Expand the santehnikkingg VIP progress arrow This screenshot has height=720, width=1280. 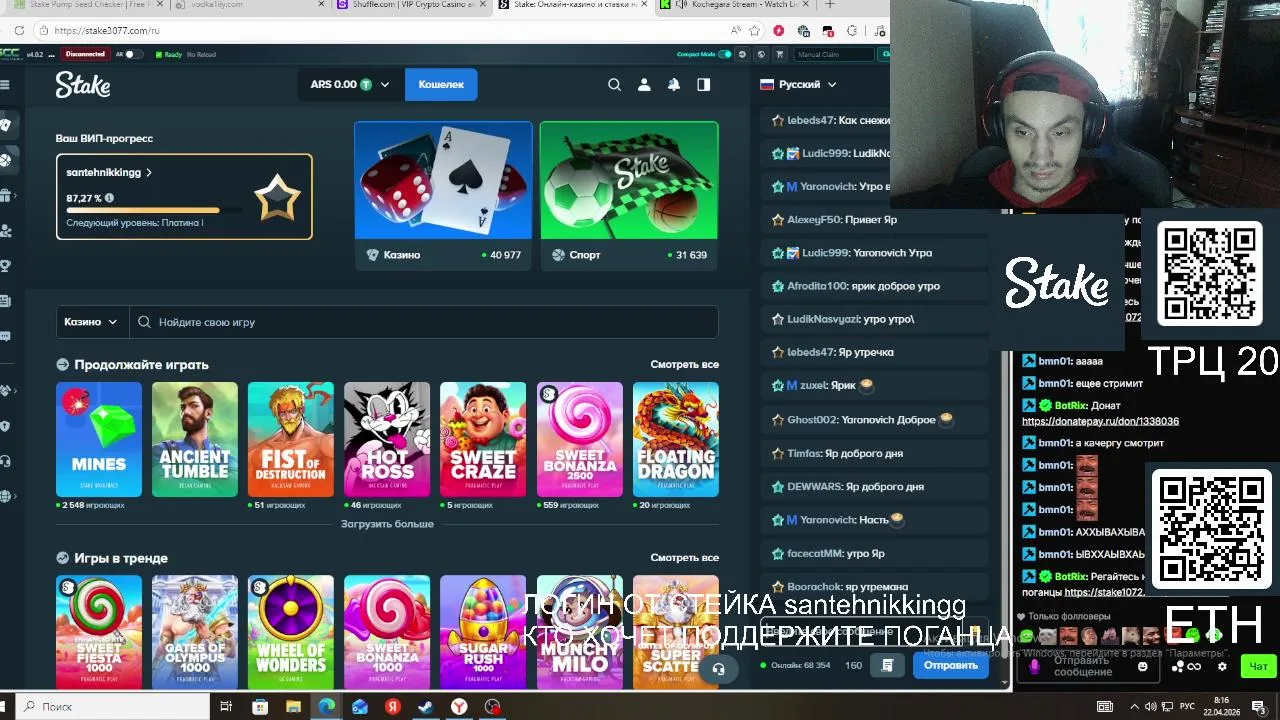pos(149,173)
